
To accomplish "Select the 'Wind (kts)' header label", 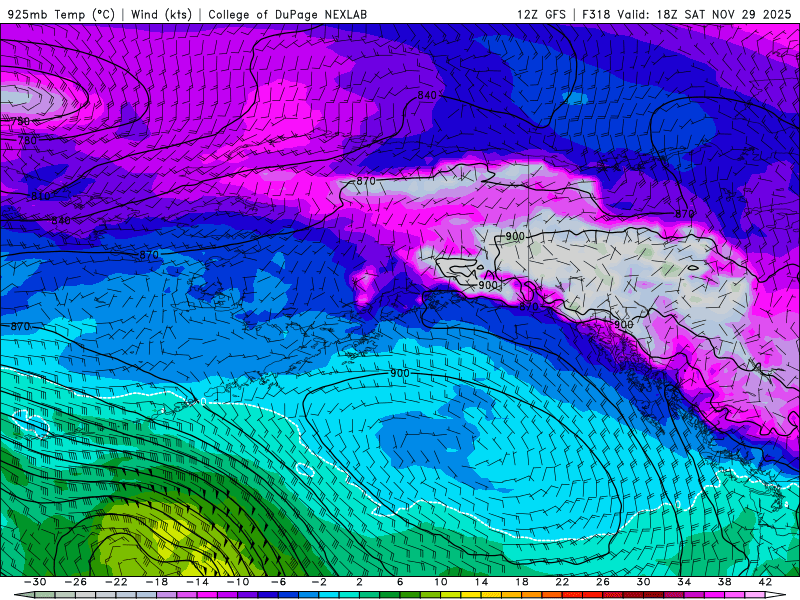I will click(161, 14).
